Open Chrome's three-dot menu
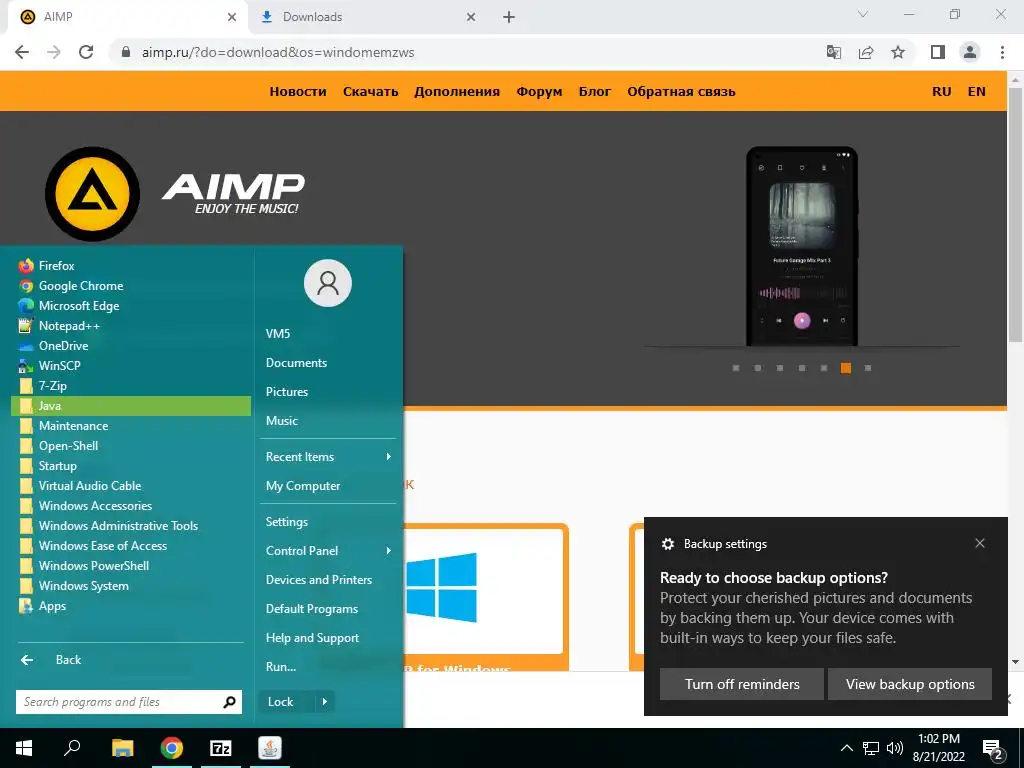This screenshot has height=768, width=1024. [x=1002, y=52]
